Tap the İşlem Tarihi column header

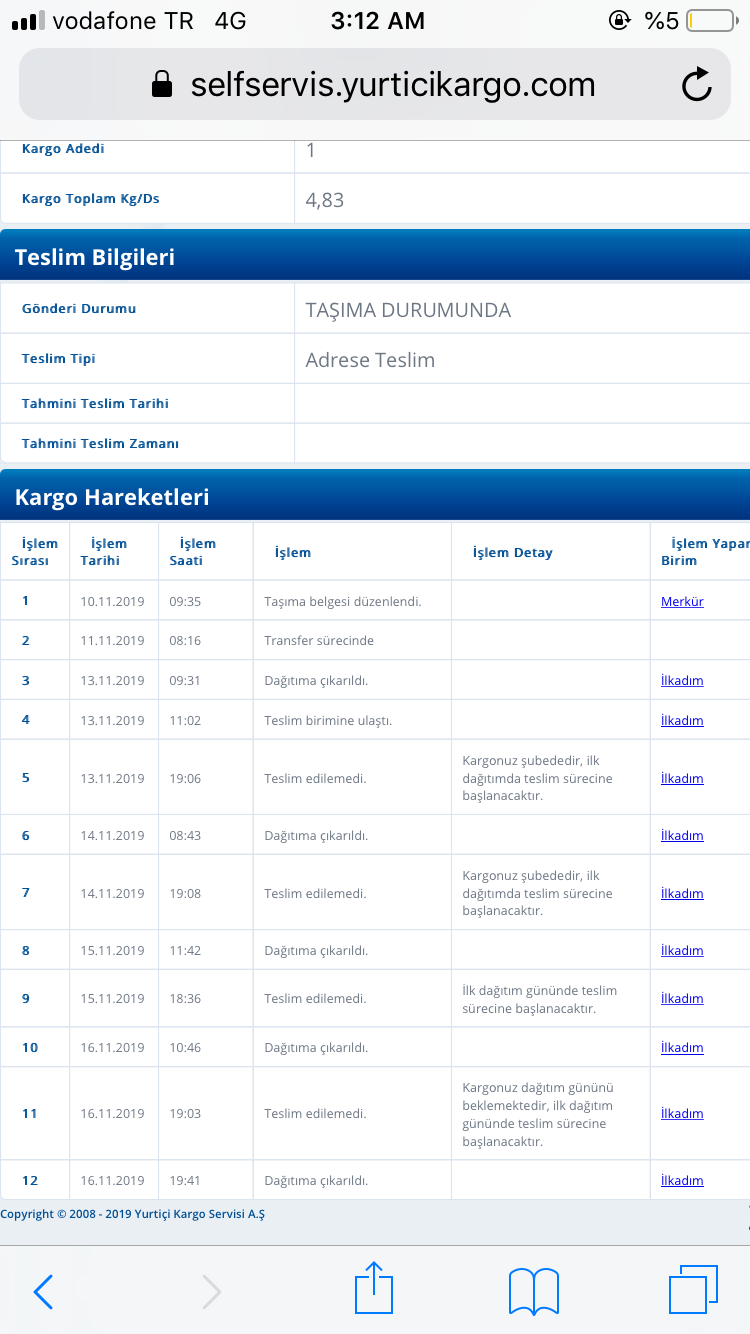[103, 552]
